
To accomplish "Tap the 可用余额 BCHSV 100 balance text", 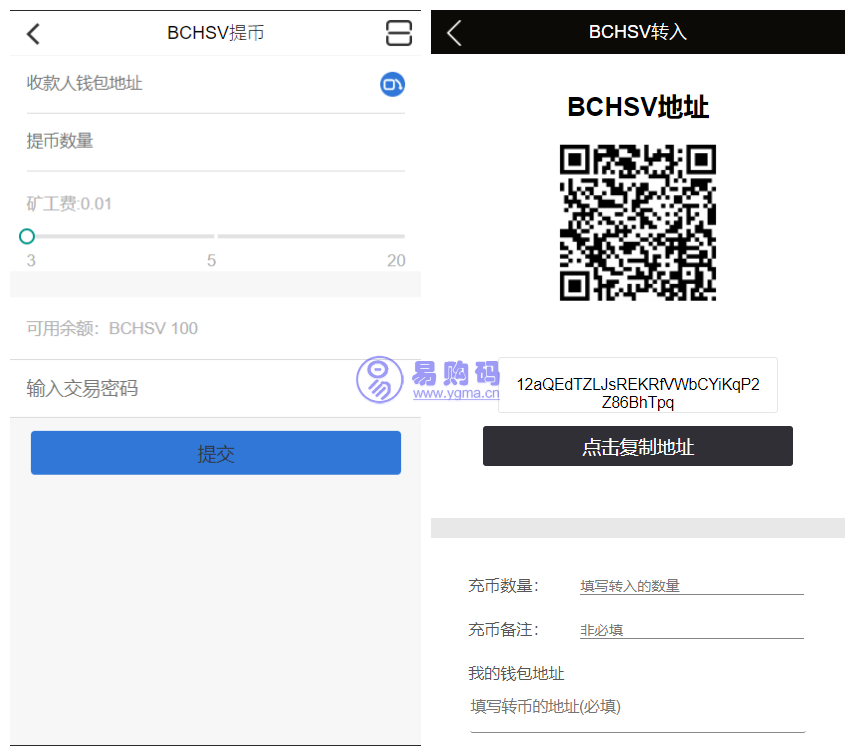I will 112,329.
